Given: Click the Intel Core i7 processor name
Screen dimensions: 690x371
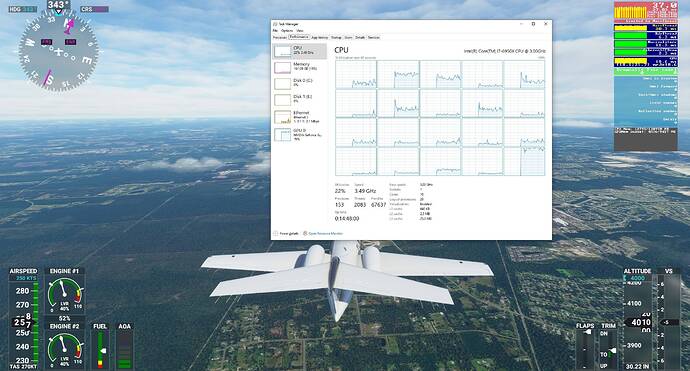Looking at the screenshot, I should point(504,51).
